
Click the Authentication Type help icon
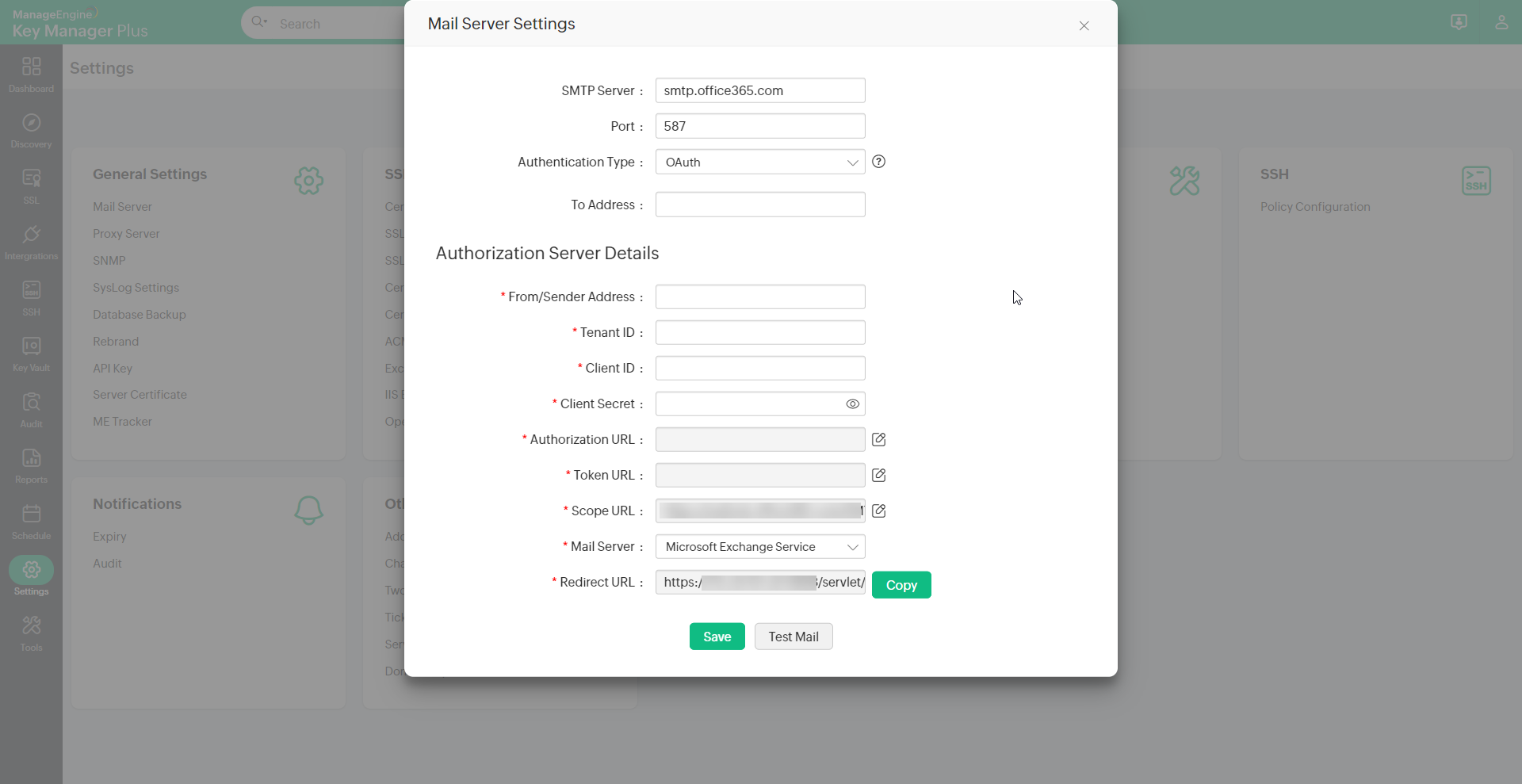coord(878,162)
